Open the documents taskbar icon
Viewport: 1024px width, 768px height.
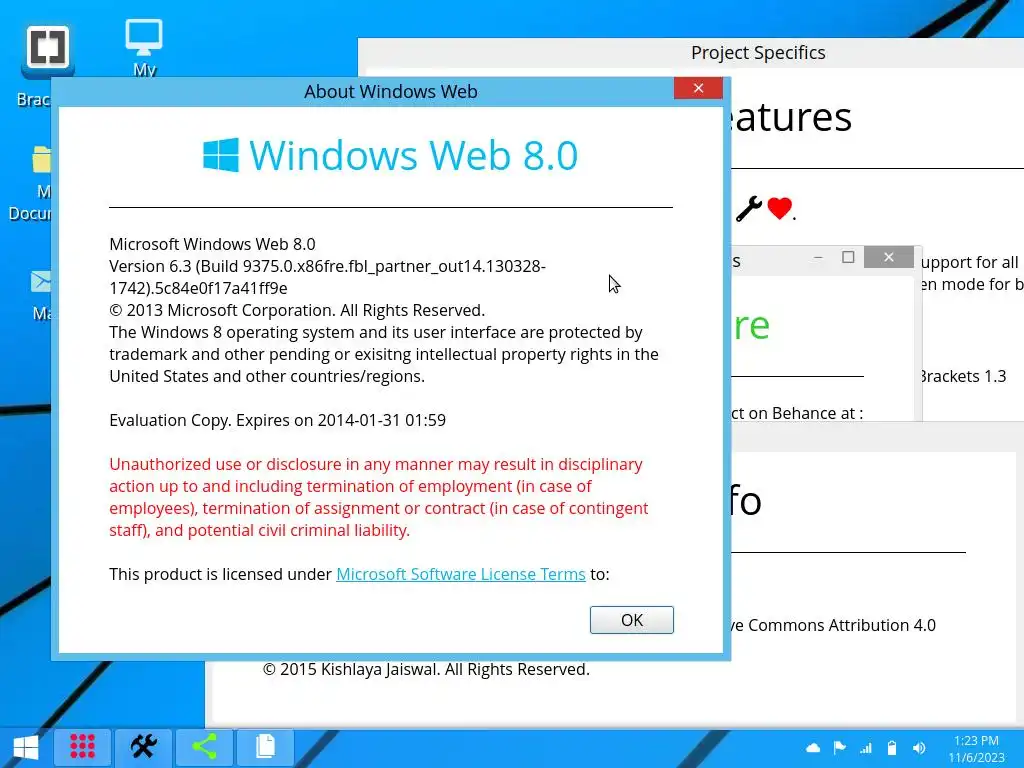click(265, 746)
